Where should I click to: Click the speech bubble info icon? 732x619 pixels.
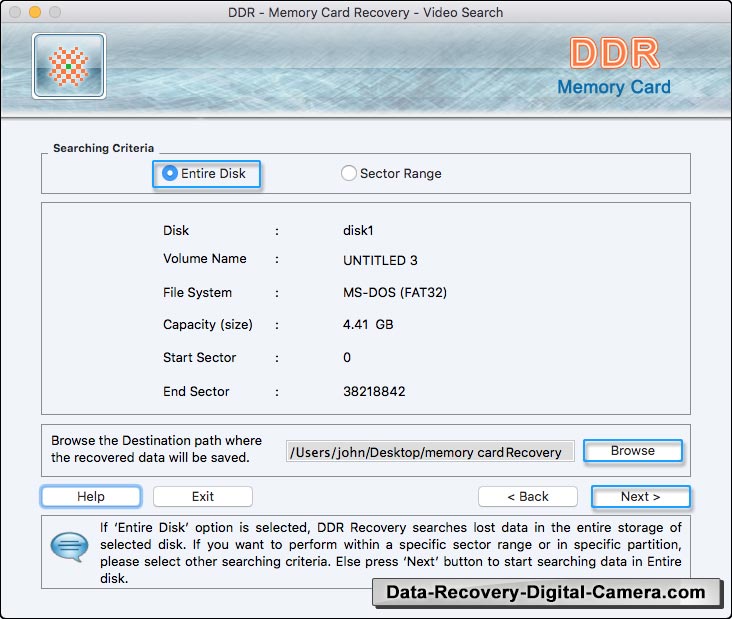tap(69, 546)
